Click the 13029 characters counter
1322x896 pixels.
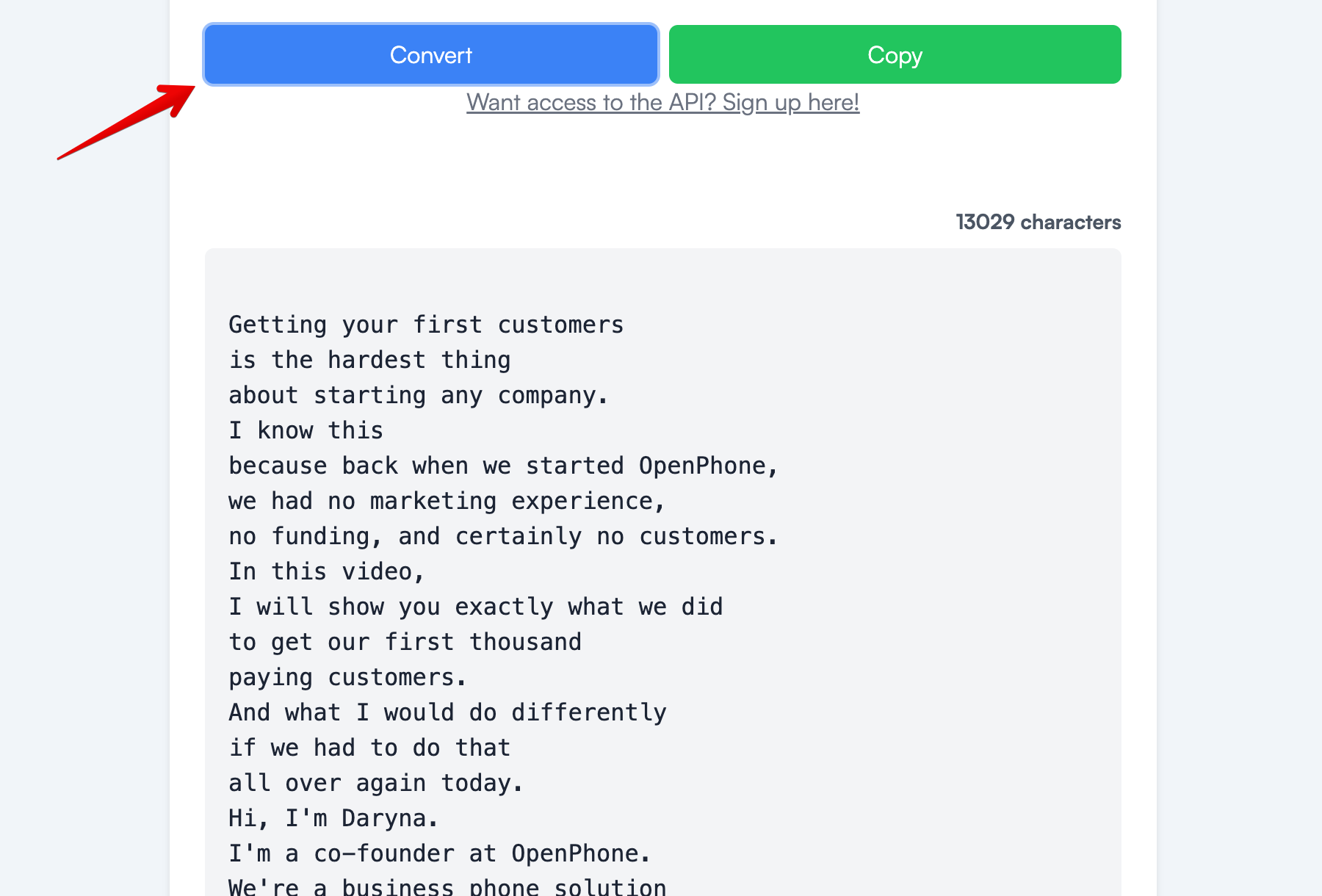(1037, 221)
